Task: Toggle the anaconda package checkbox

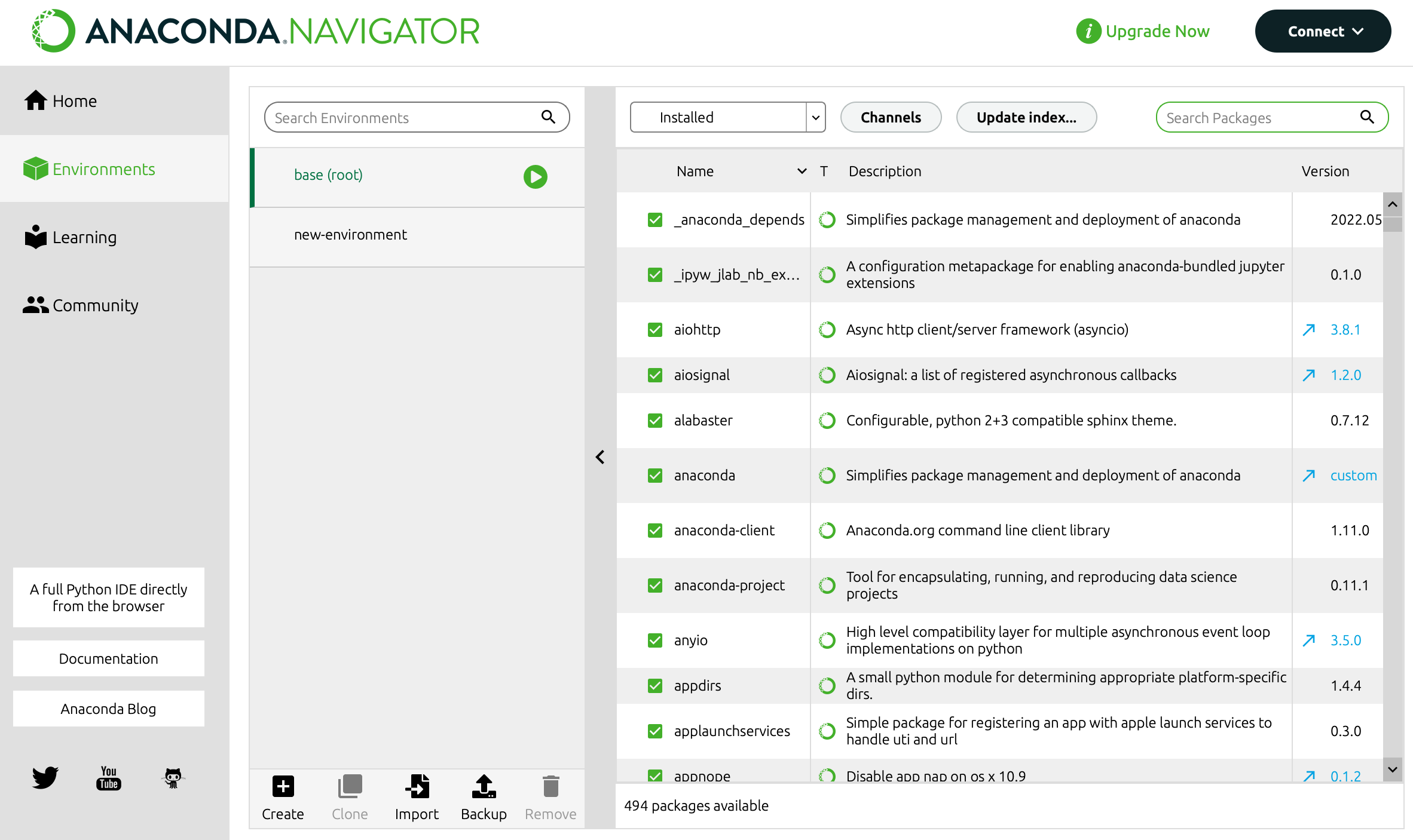Action: pyautogui.click(x=655, y=476)
